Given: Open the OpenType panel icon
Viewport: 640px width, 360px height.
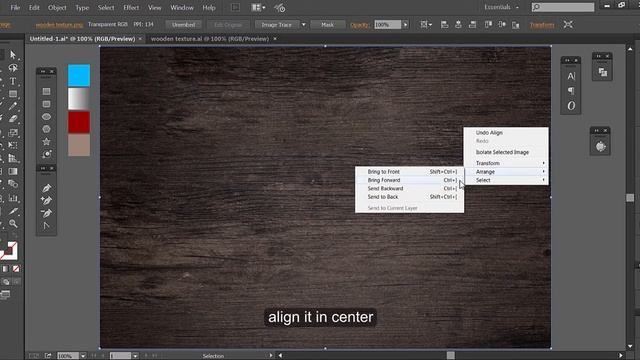Looking at the screenshot, I should [571, 106].
